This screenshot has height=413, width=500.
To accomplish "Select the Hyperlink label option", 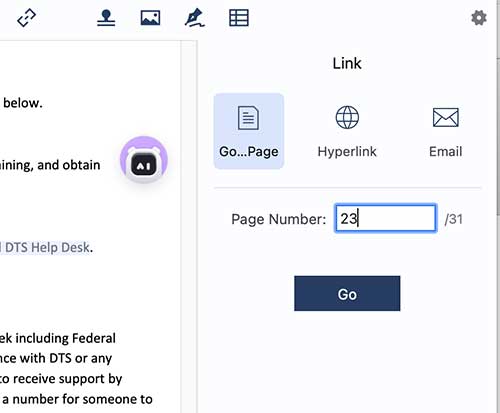I will pyautogui.click(x=347, y=152).
